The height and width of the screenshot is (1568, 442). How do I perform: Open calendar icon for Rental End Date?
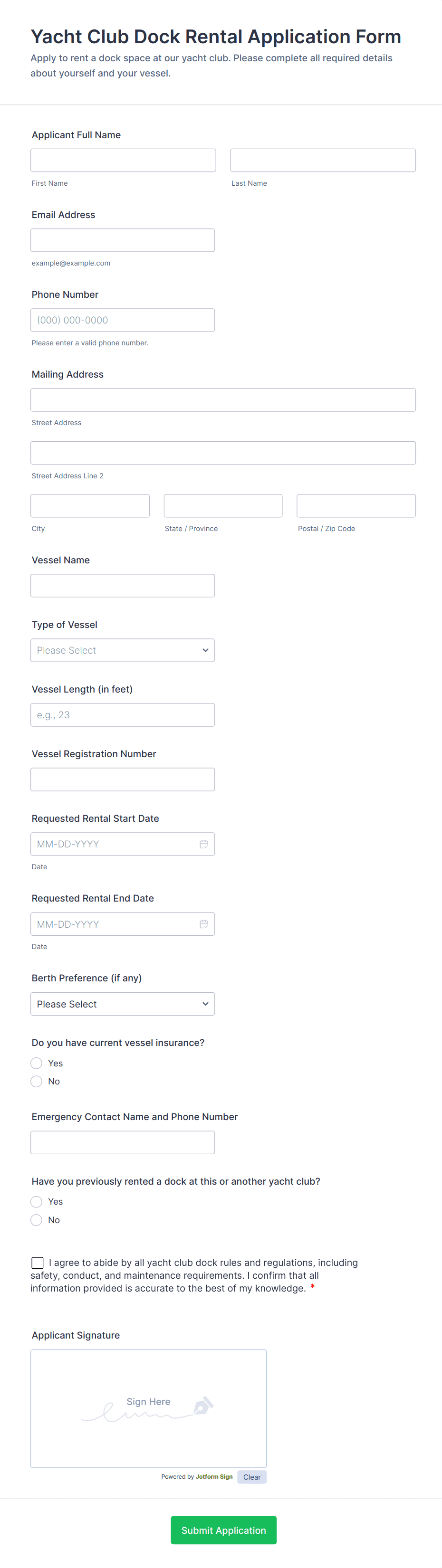203,923
